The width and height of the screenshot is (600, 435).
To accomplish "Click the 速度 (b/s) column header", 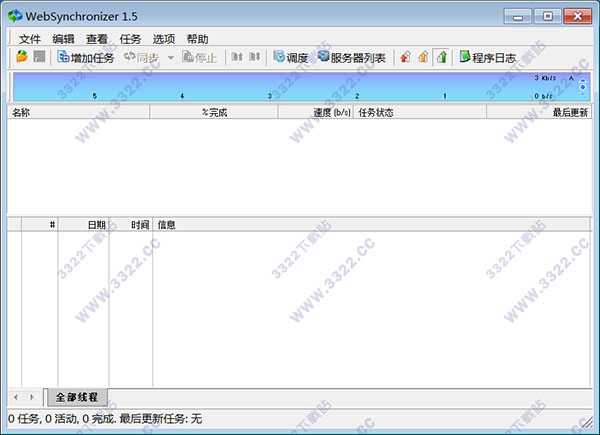I will (x=316, y=112).
